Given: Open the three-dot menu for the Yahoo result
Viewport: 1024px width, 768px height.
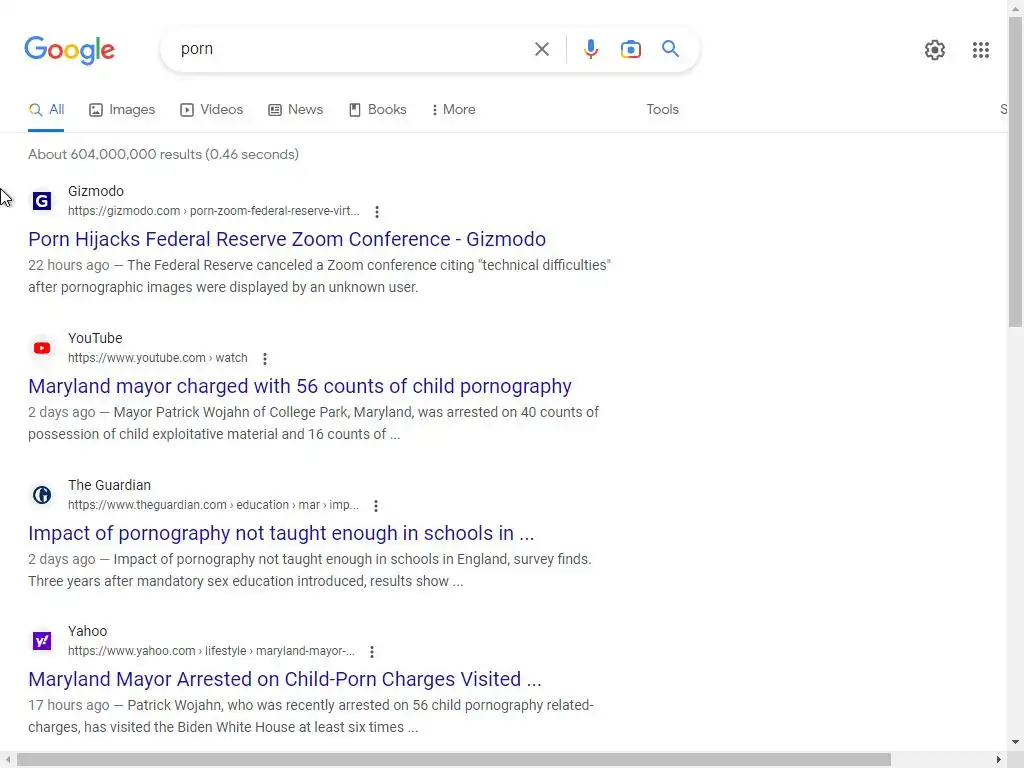Looking at the screenshot, I should 372,652.
